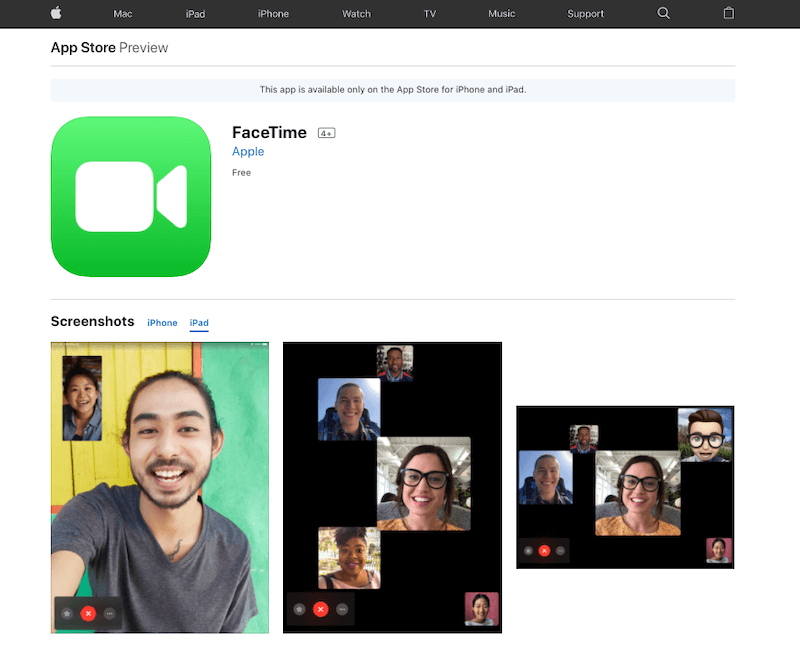Open the iPad navigation menu item
The image size is (800, 652).
click(195, 14)
